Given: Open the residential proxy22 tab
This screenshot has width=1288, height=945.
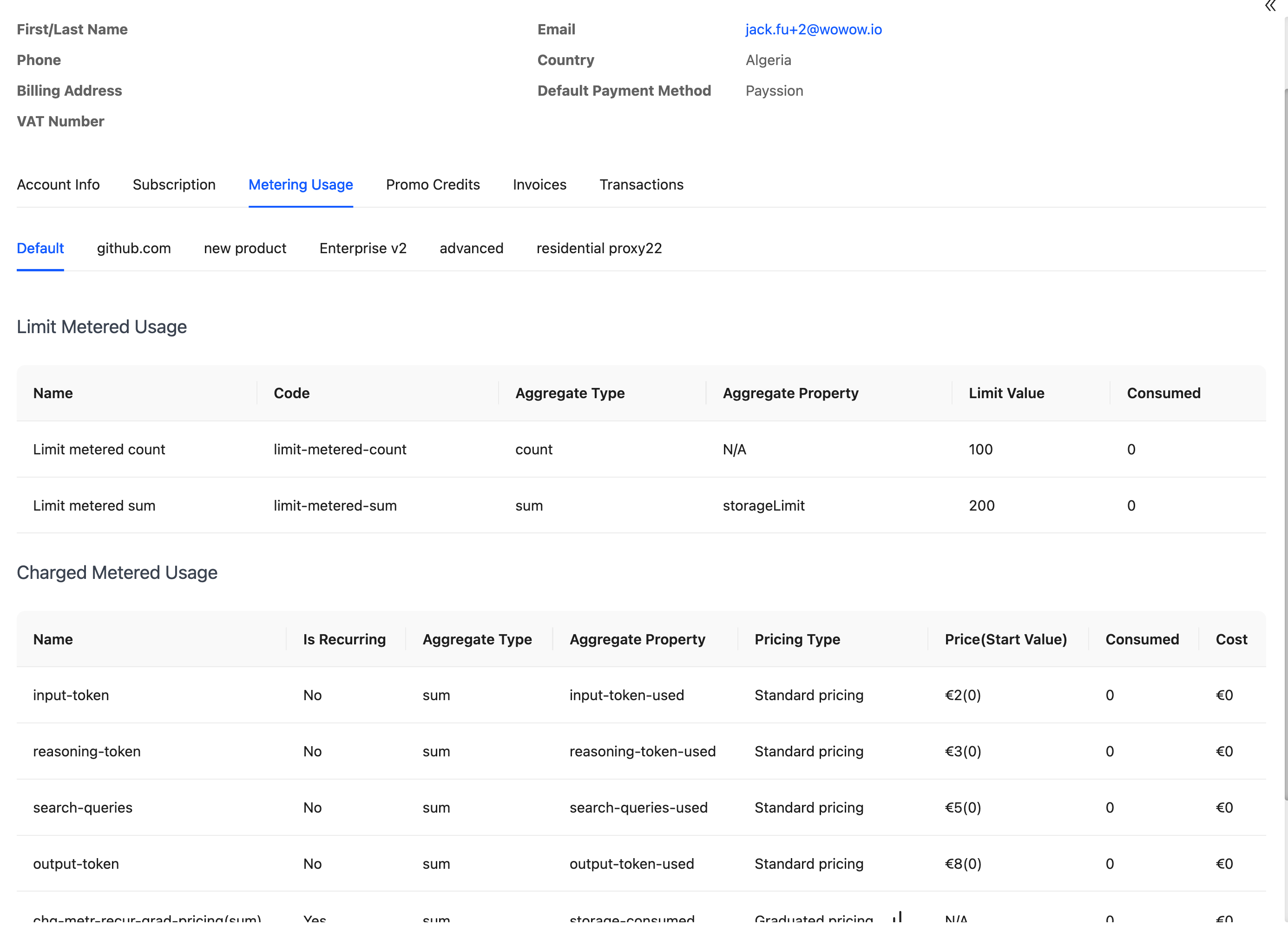Looking at the screenshot, I should tap(598, 248).
